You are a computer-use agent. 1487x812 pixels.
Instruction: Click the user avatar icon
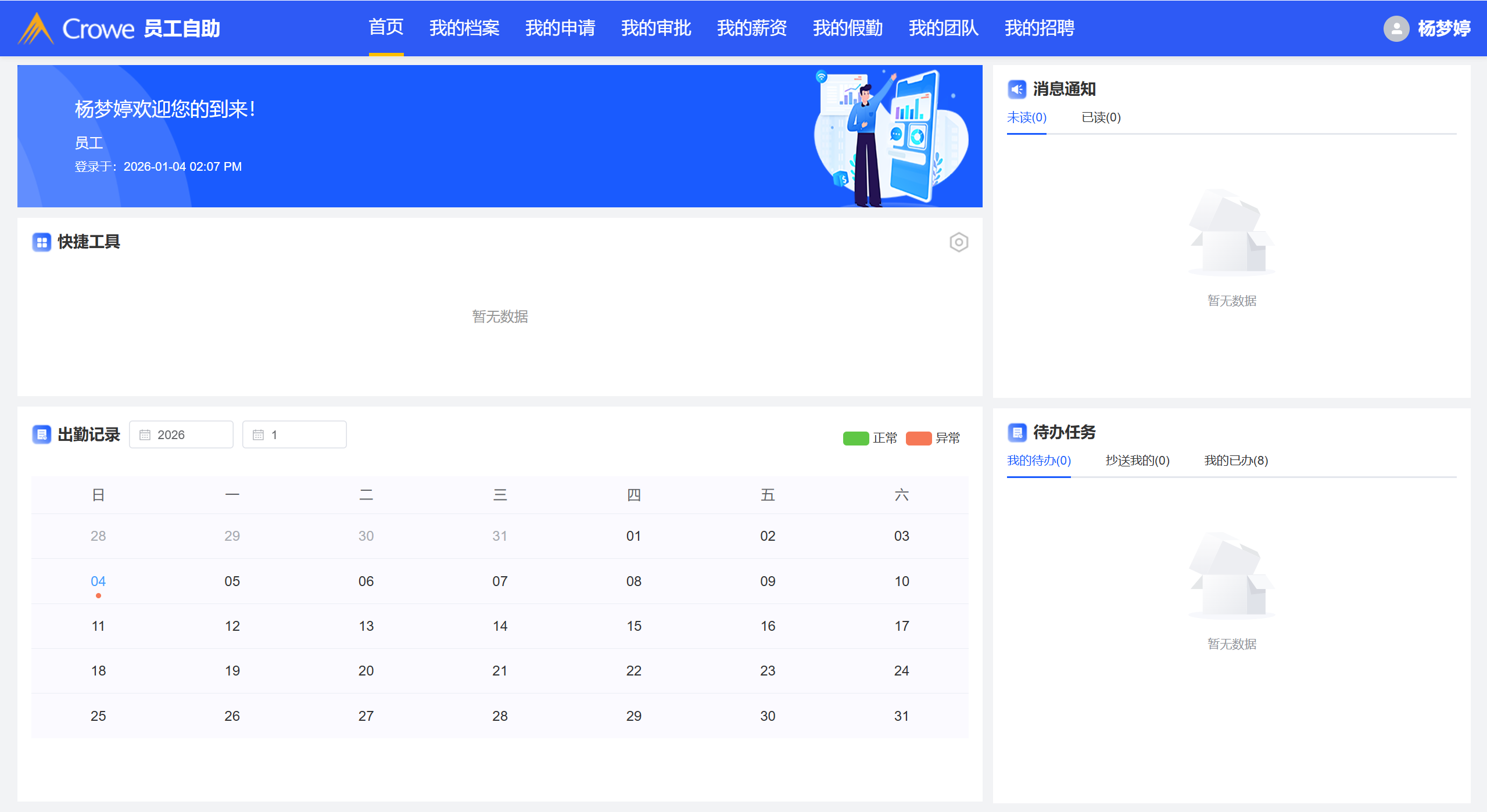pos(1396,28)
